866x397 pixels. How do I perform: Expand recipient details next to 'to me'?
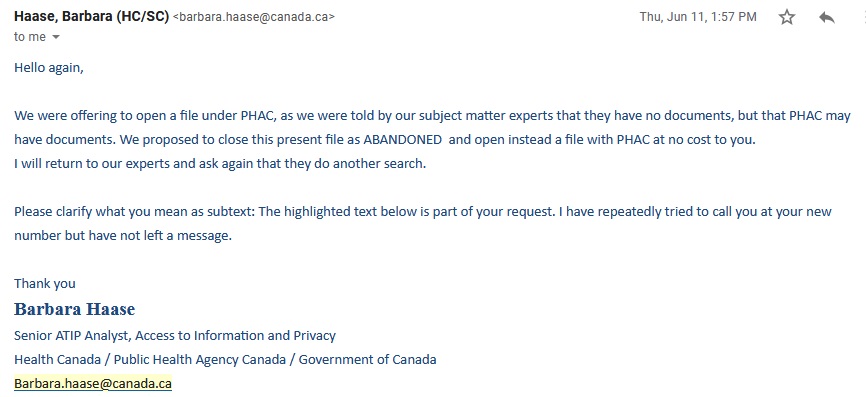pos(55,38)
